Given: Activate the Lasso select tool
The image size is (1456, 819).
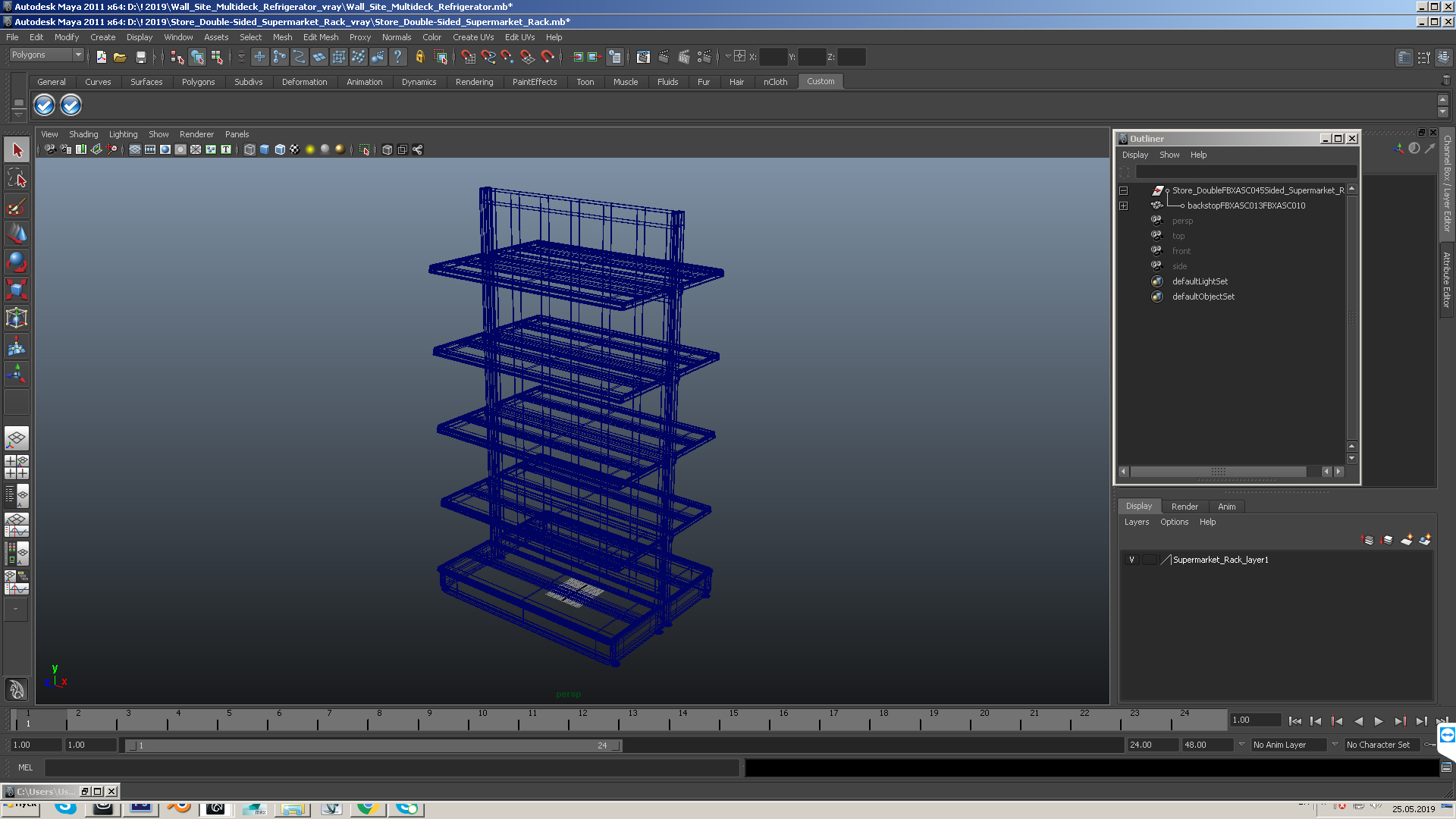Looking at the screenshot, I should coord(17,178).
